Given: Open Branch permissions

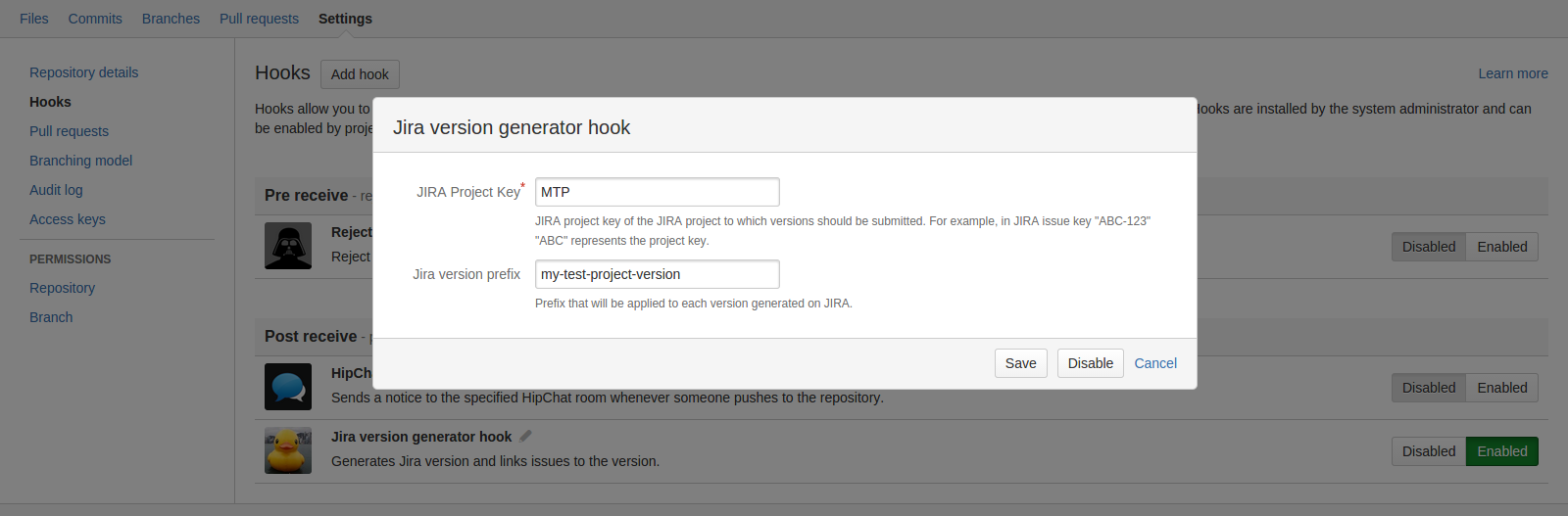Looking at the screenshot, I should click(x=51, y=317).
